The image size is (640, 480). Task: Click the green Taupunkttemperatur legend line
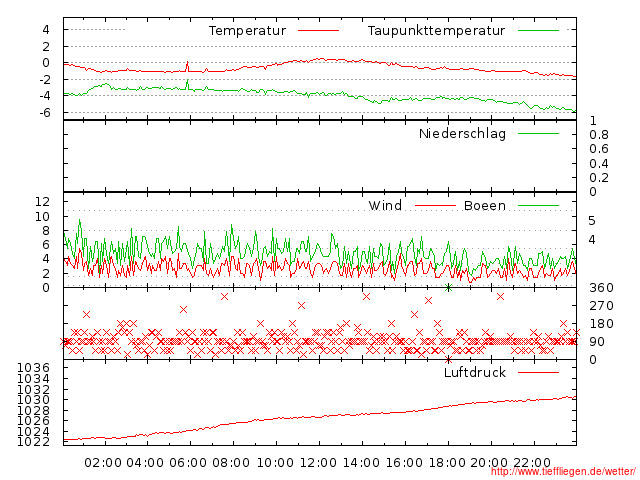pos(538,31)
